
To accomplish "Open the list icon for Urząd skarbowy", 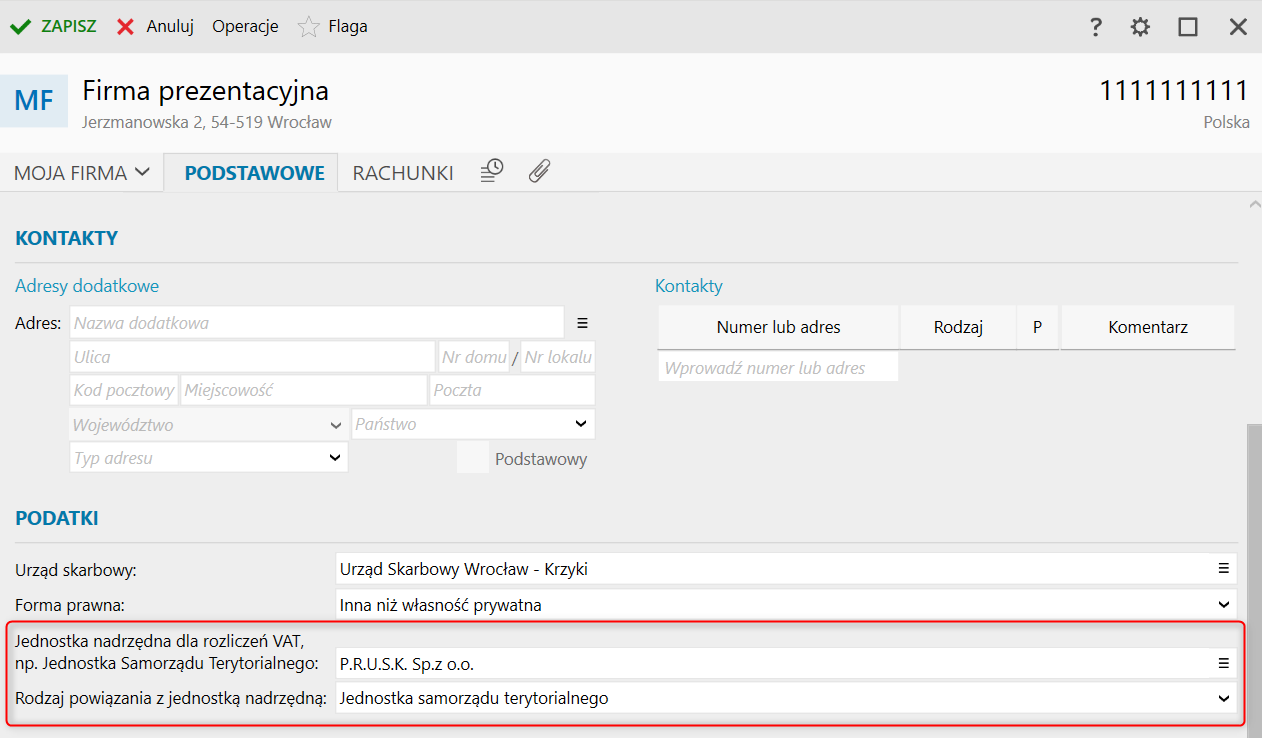I will click(1223, 568).
